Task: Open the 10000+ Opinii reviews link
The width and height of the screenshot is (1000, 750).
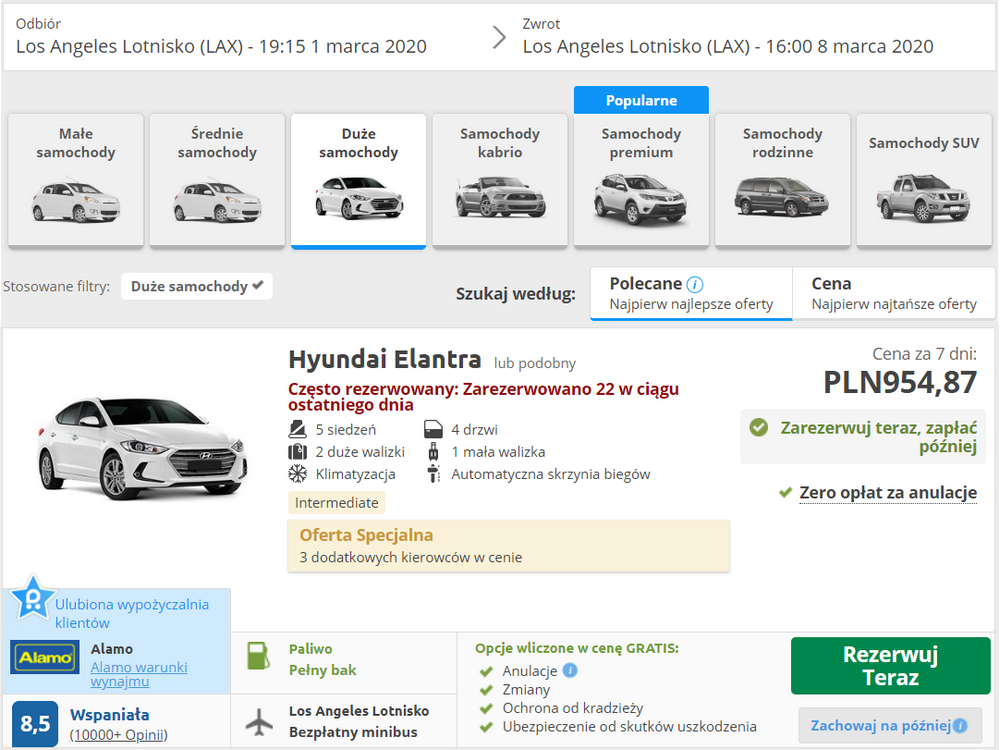Action: (119, 735)
